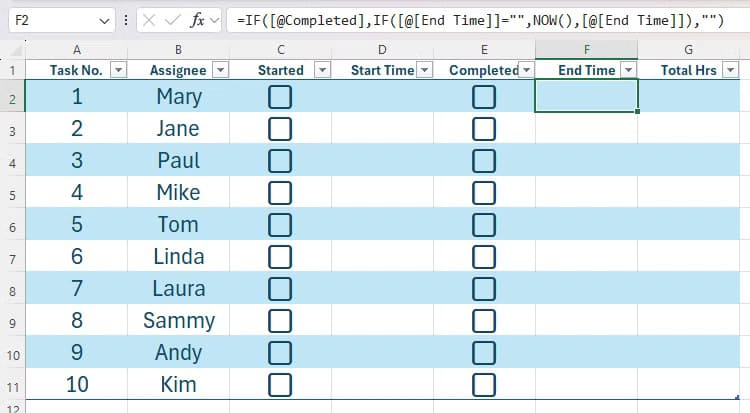Check the Started box for Jane
750x413 pixels.
coord(280,129)
